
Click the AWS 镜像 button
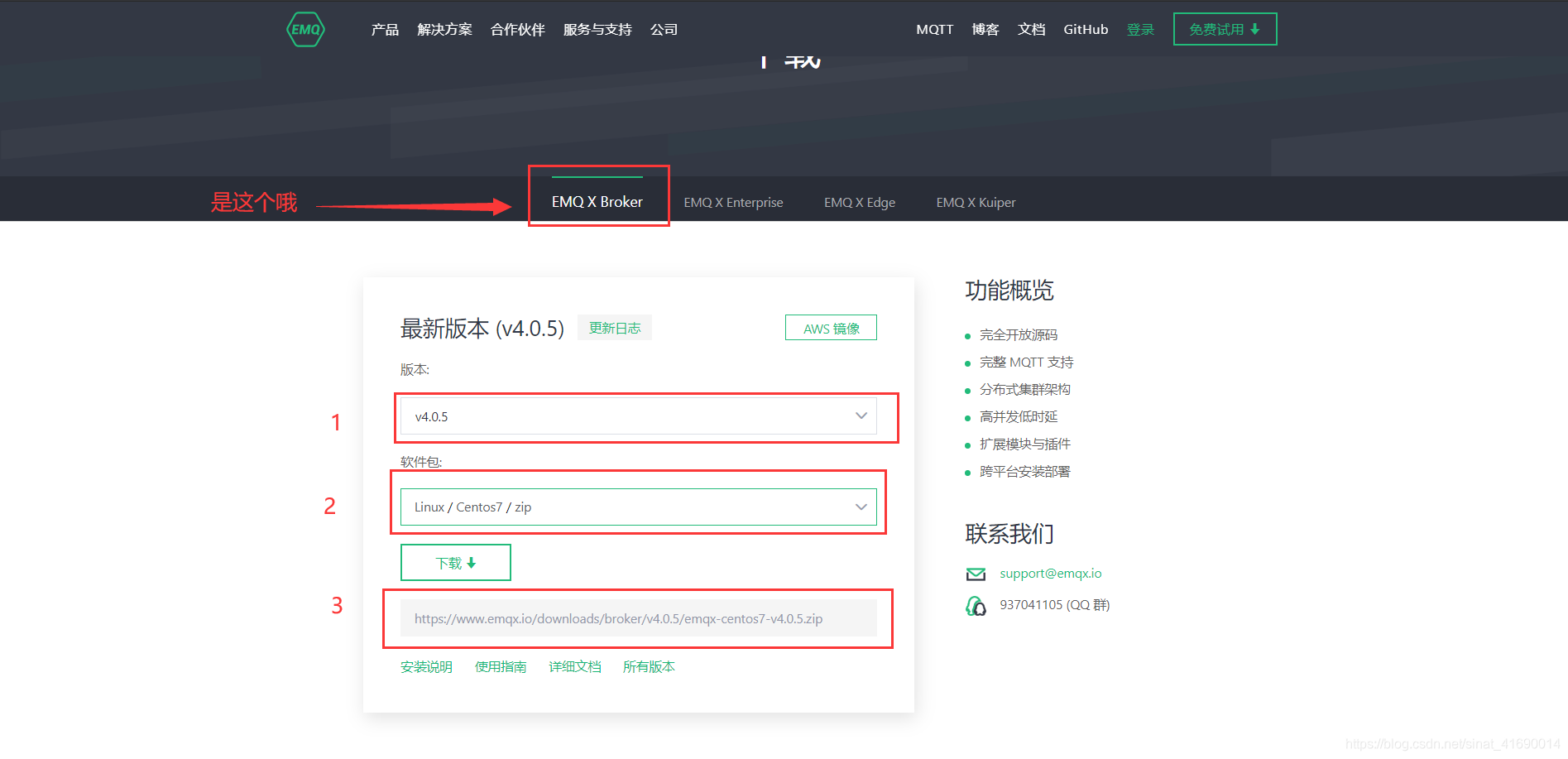[x=831, y=328]
